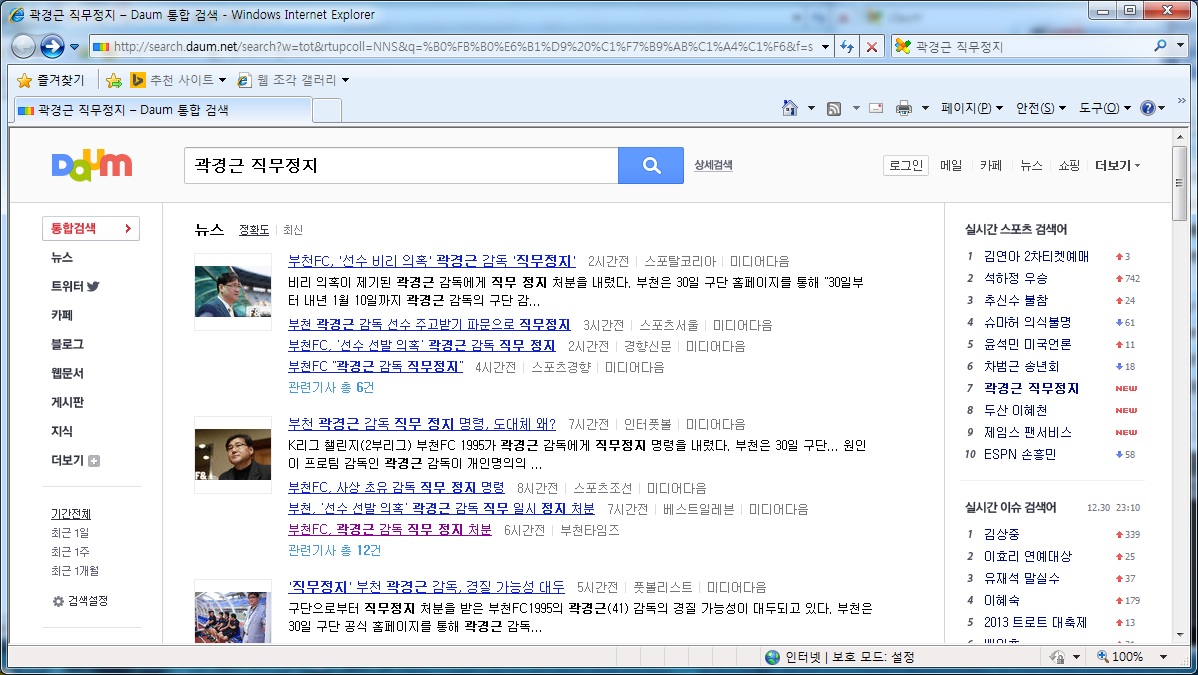Click the Daum logo
The width and height of the screenshot is (1198, 675).
[90, 165]
